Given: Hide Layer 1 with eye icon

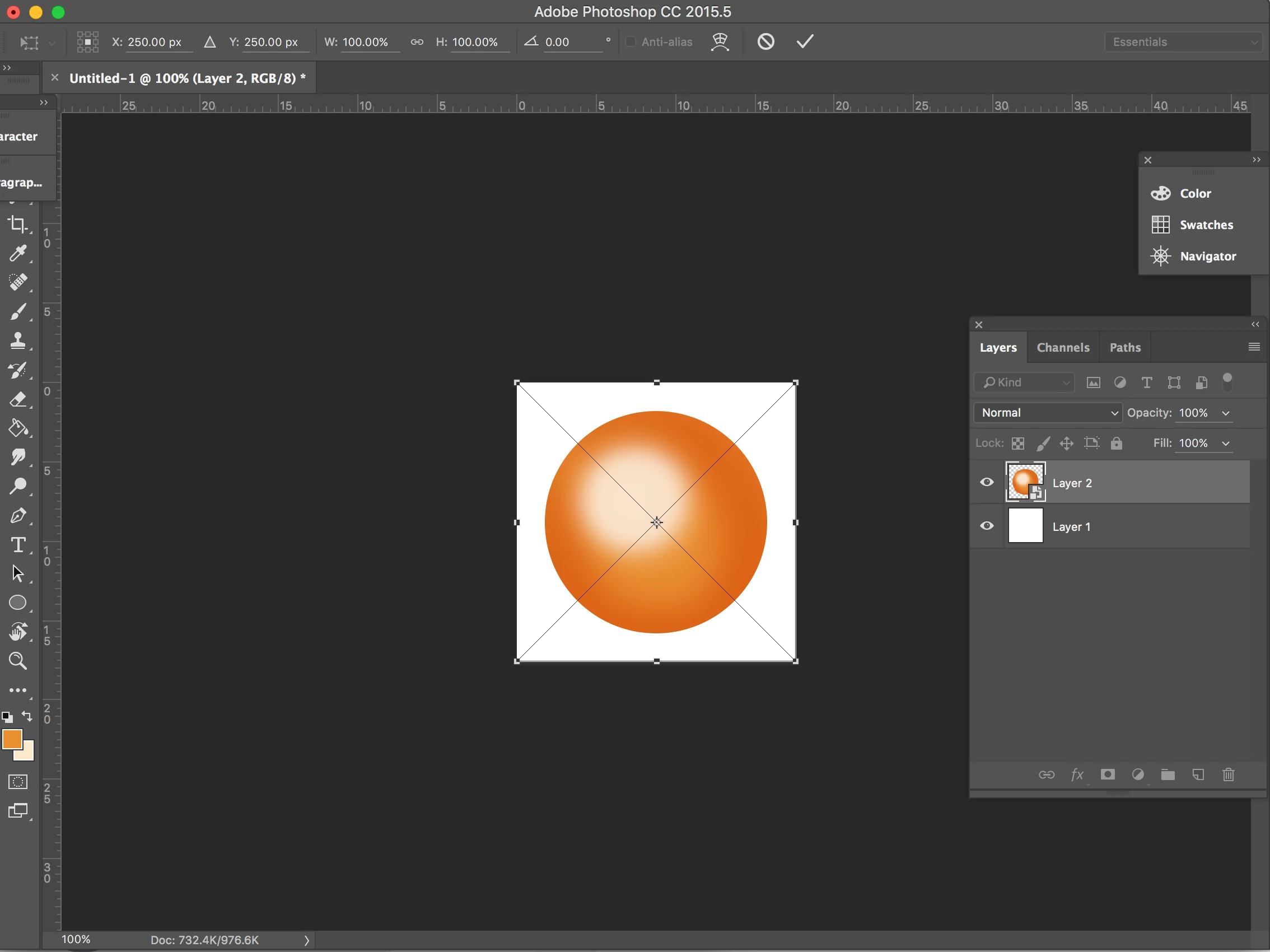Looking at the screenshot, I should point(986,526).
